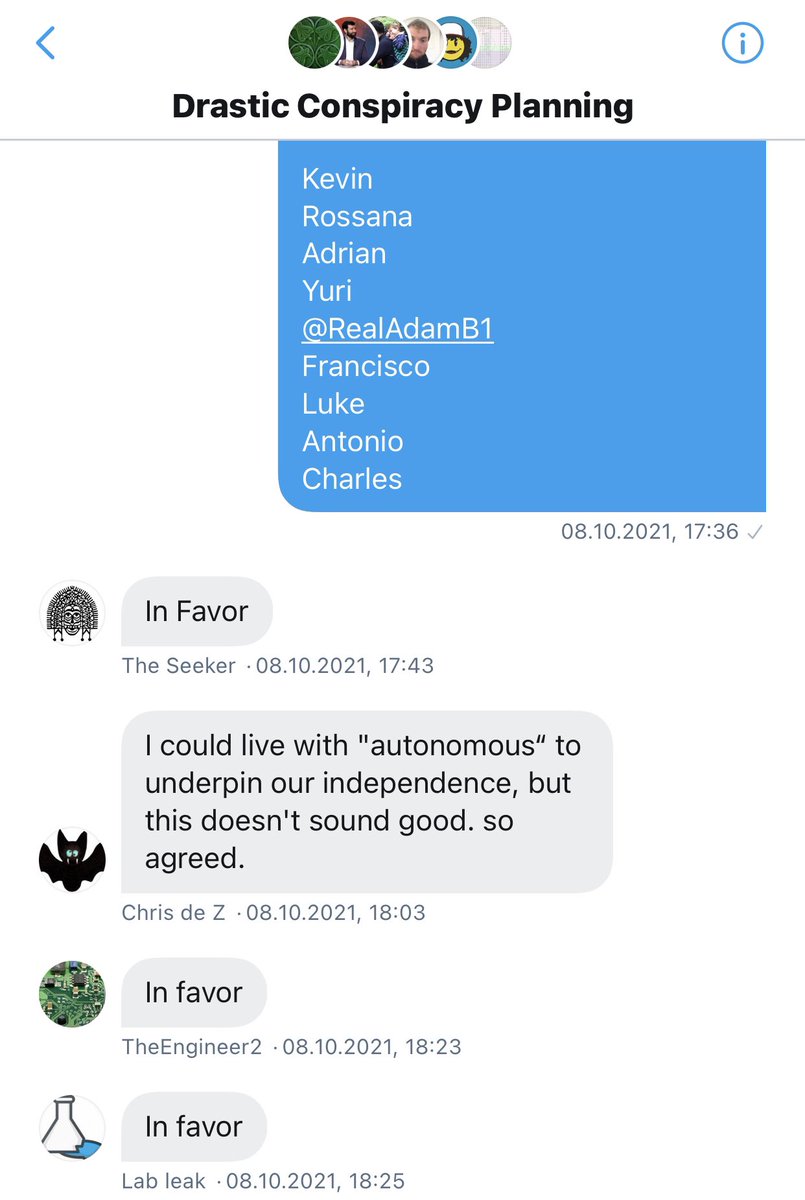The height and width of the screenshot is (1200, 805).
Task: Go back using the left chevron
Action: [46, 43]
